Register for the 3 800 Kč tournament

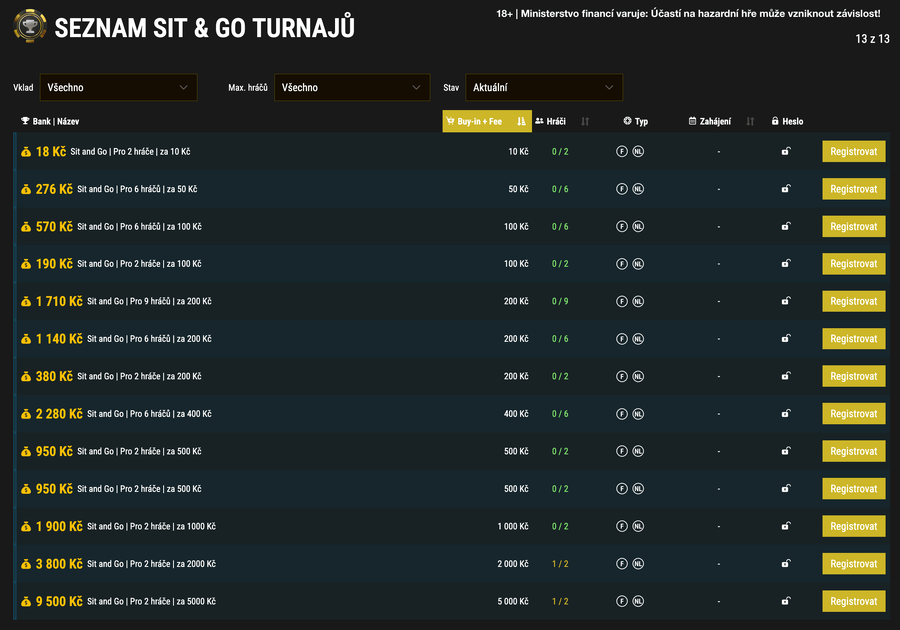pos(854,563)
